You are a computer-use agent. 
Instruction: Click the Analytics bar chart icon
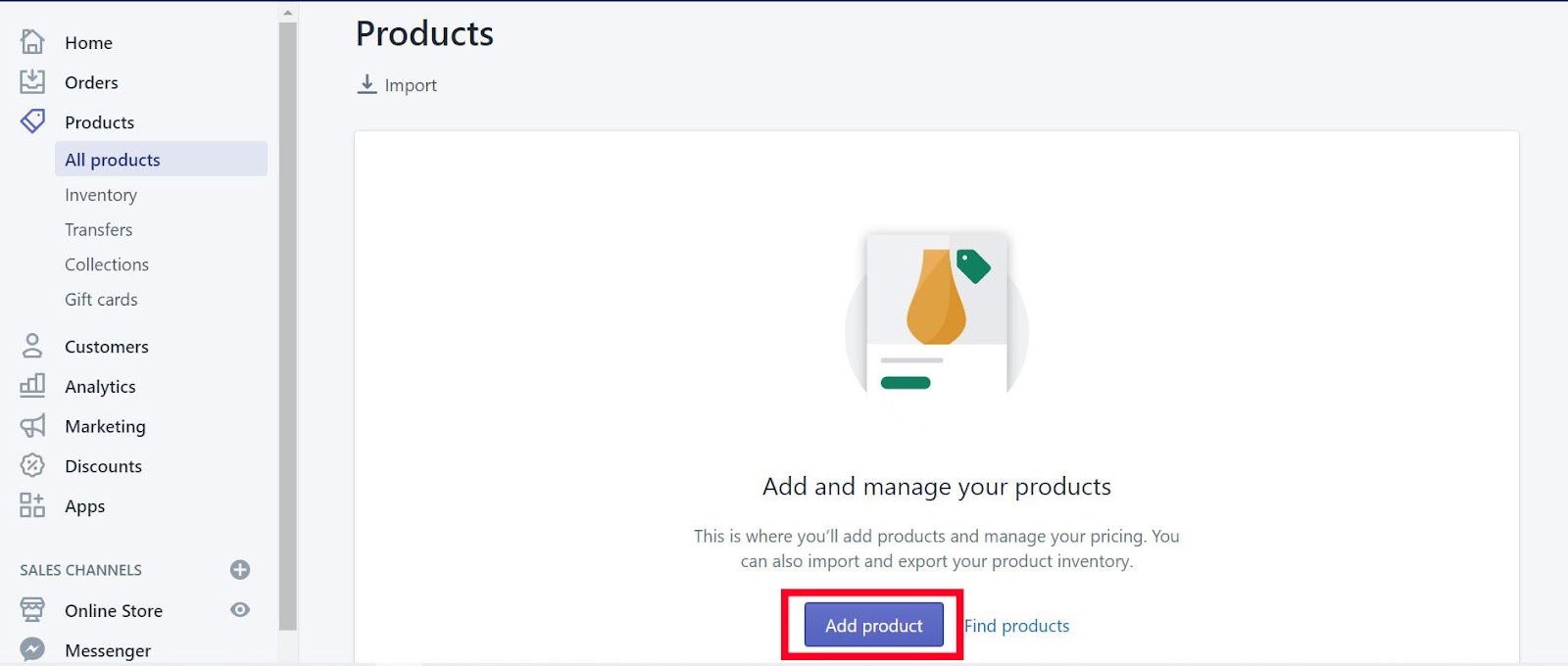(32, 386)
